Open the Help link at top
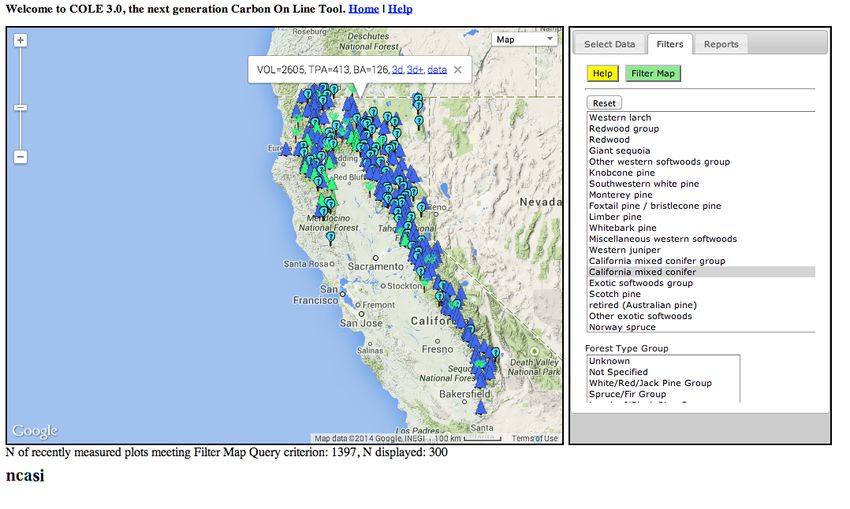 click(x=400, y=9)
